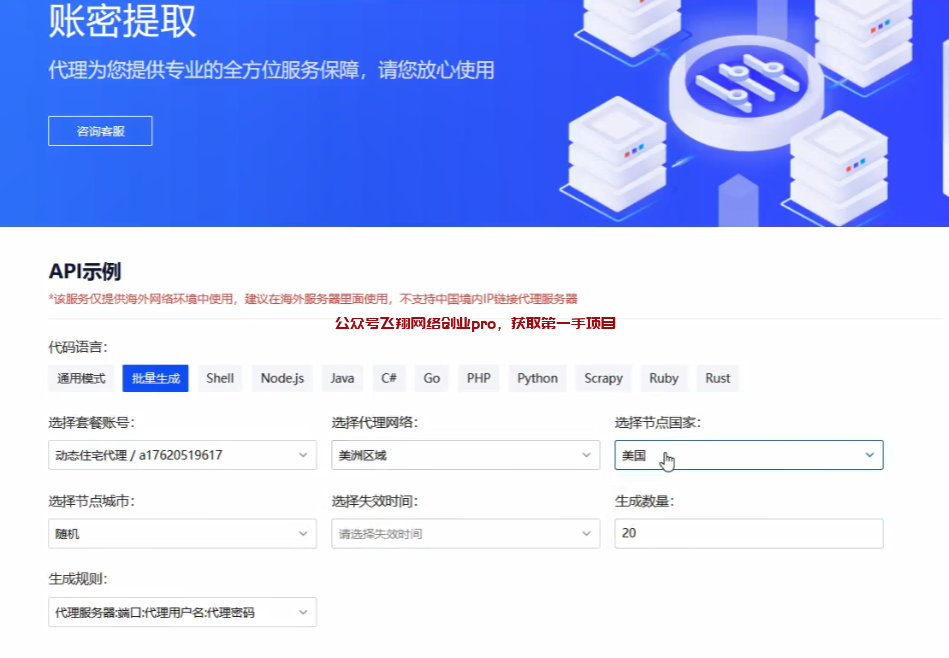
Task: Click the 生成数量 input field
Action: tap(748, 534)
